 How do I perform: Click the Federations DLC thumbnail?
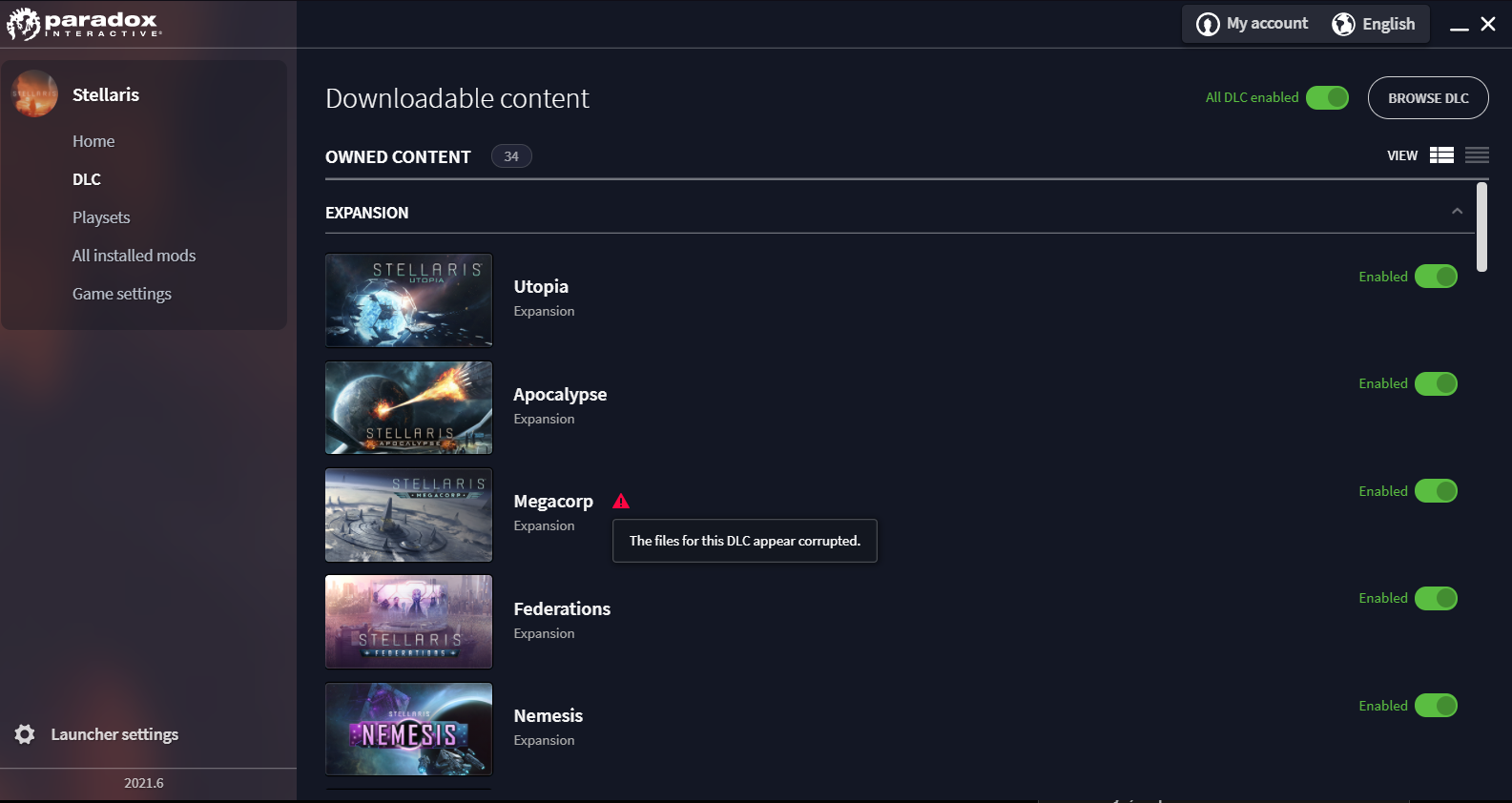[409, 622]
